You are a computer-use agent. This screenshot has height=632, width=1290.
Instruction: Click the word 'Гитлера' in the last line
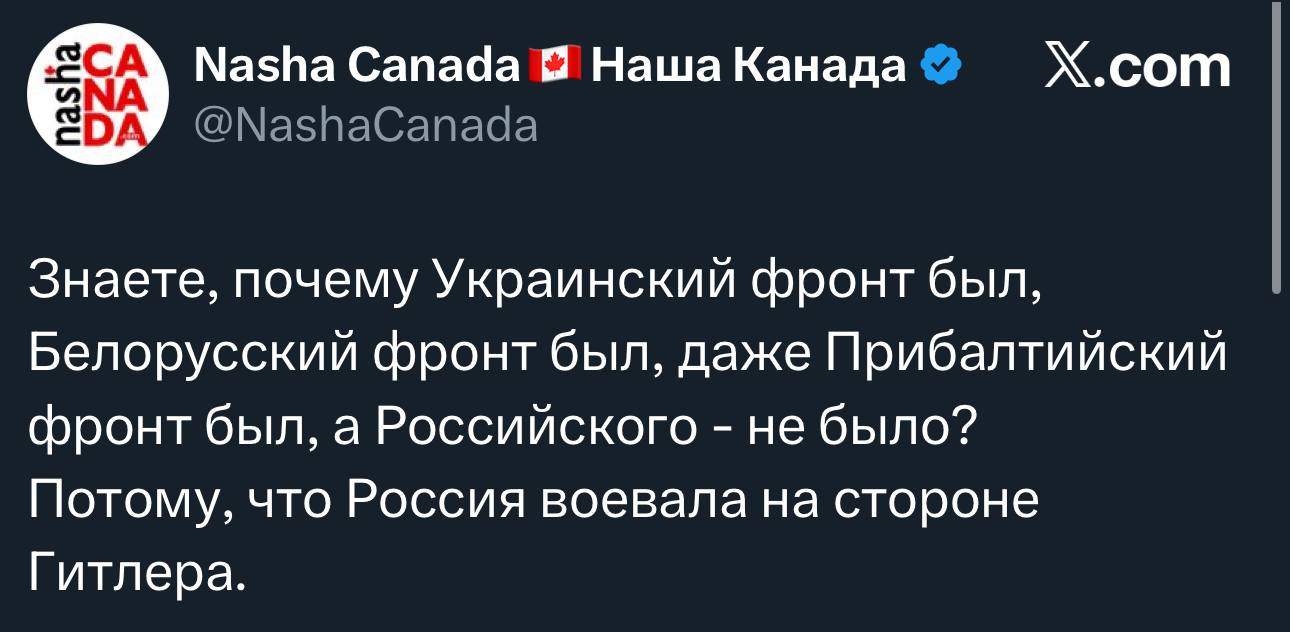(x=133, y=572)
